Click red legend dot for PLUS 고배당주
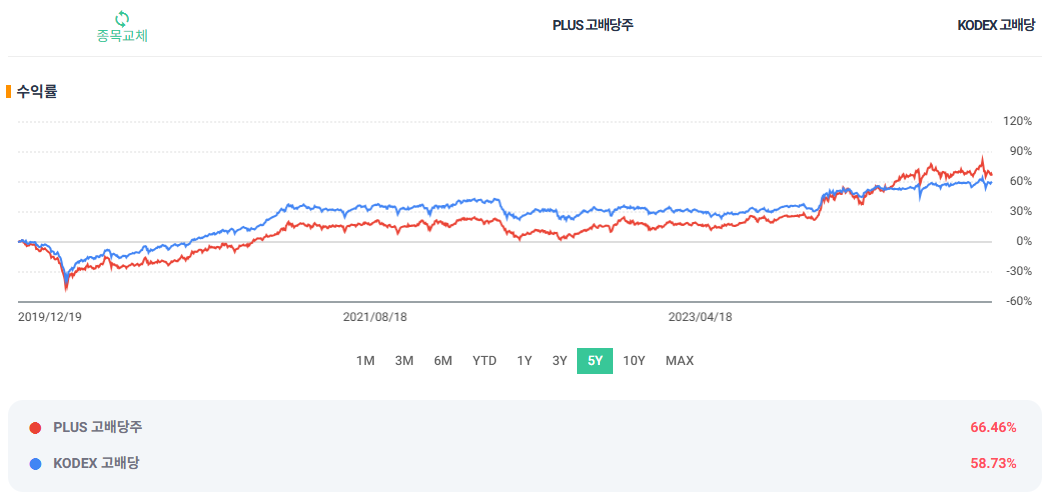Image resolution: width=1047 pixels, height=495 pixels. (35, 428)
